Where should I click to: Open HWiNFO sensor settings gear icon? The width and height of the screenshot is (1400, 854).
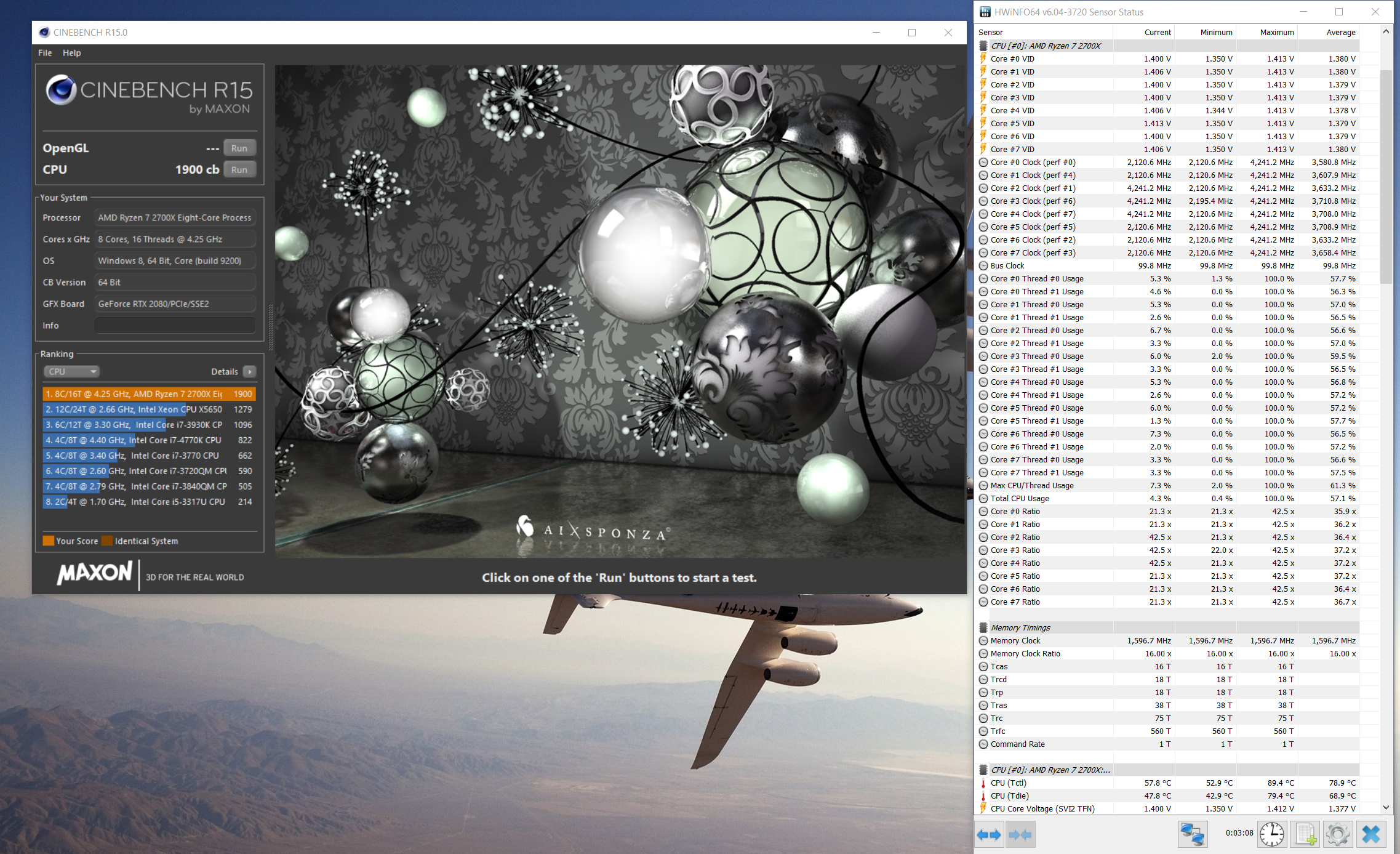pyautogui.click(x=1338, y=835)
